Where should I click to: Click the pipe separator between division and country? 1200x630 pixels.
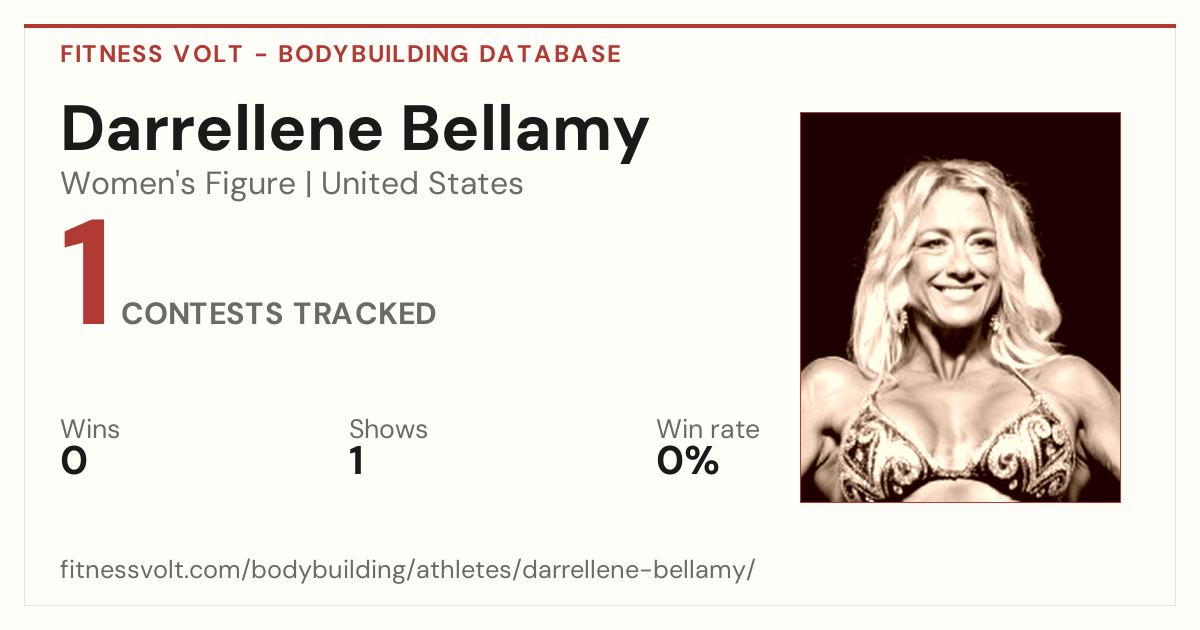pyautogui.click(x=308, y=185)
